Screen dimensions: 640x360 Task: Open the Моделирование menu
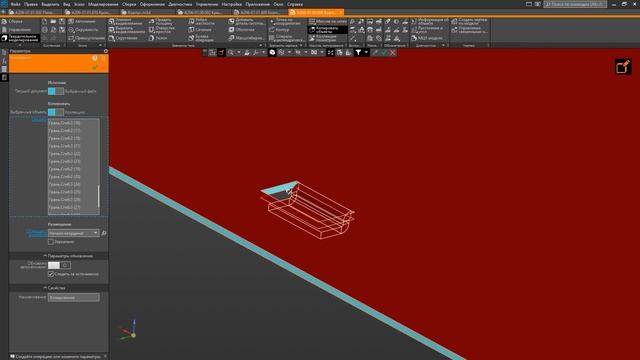[x=103, y=4]
